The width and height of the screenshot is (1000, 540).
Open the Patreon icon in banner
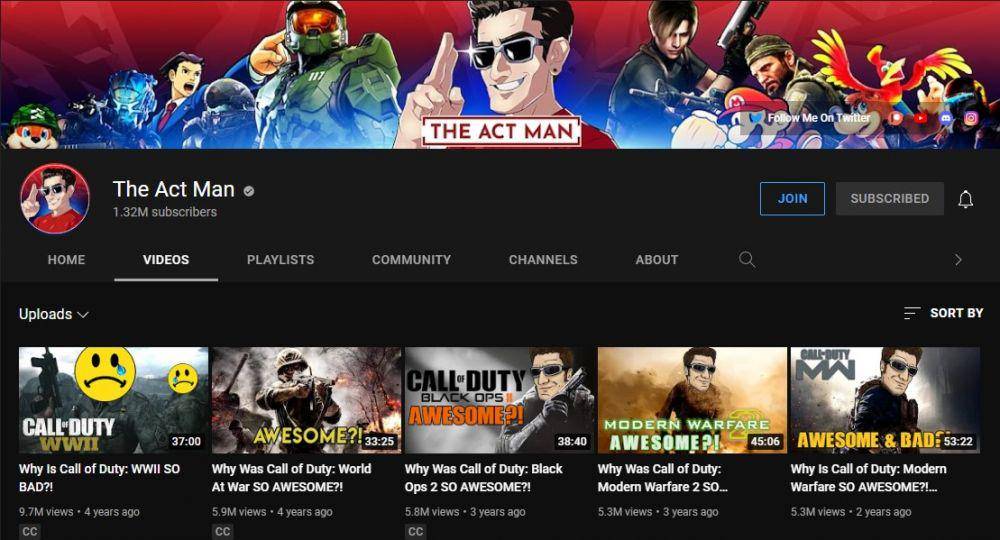click(896, 118)
